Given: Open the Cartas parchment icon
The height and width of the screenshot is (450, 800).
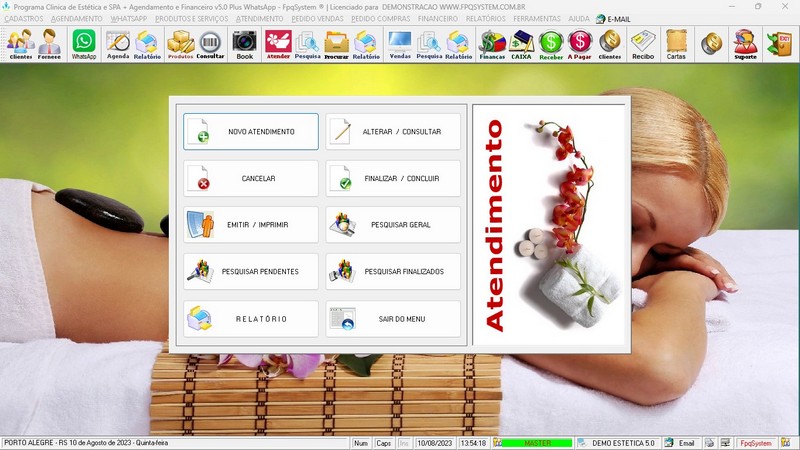Looking at the screenshot, I should [x=676, y=44].
